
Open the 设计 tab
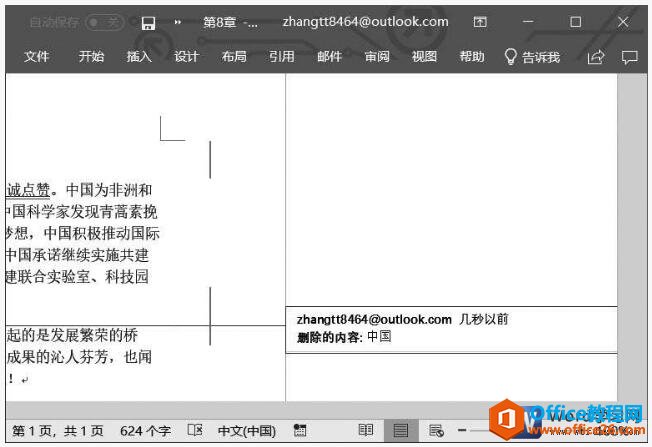(186, 56)
